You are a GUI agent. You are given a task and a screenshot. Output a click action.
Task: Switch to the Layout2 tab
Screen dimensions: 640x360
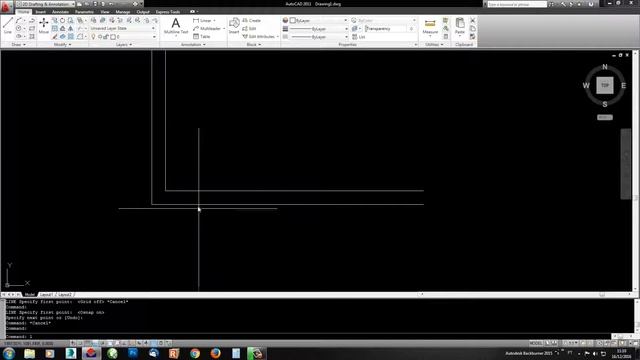65,294
